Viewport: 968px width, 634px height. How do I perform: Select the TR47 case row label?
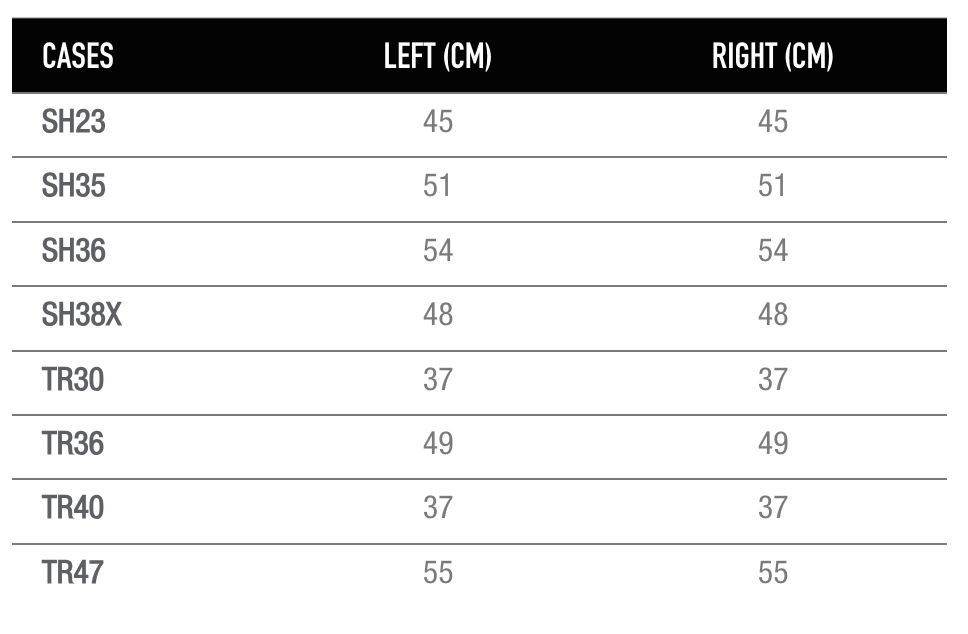(x=72, y=572)
